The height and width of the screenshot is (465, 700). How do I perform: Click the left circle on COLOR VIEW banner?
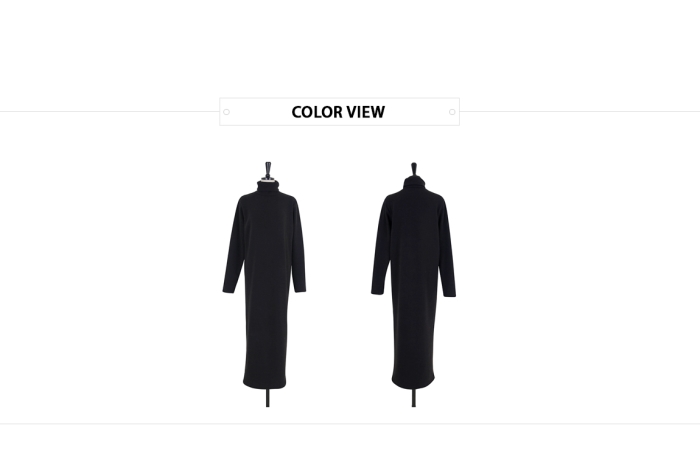[x=226, y=112]
